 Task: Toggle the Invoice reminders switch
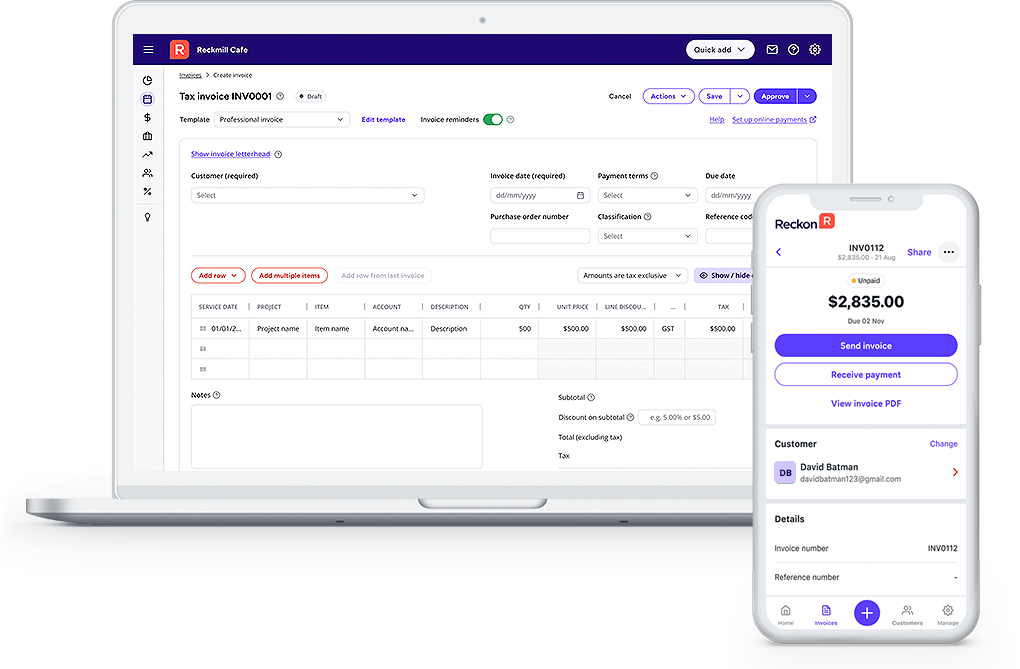(493, 120)
